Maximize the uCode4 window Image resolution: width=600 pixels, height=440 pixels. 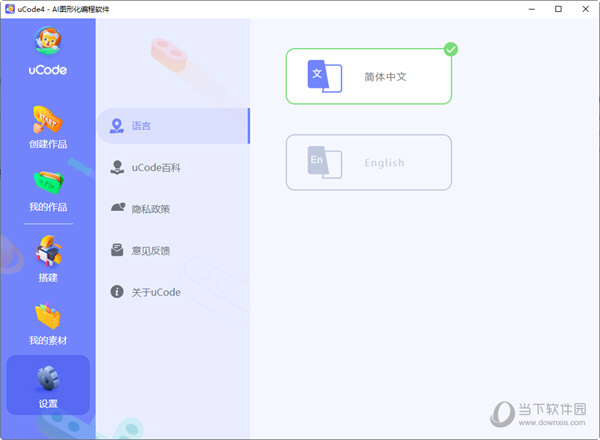(x=558, y=9)
